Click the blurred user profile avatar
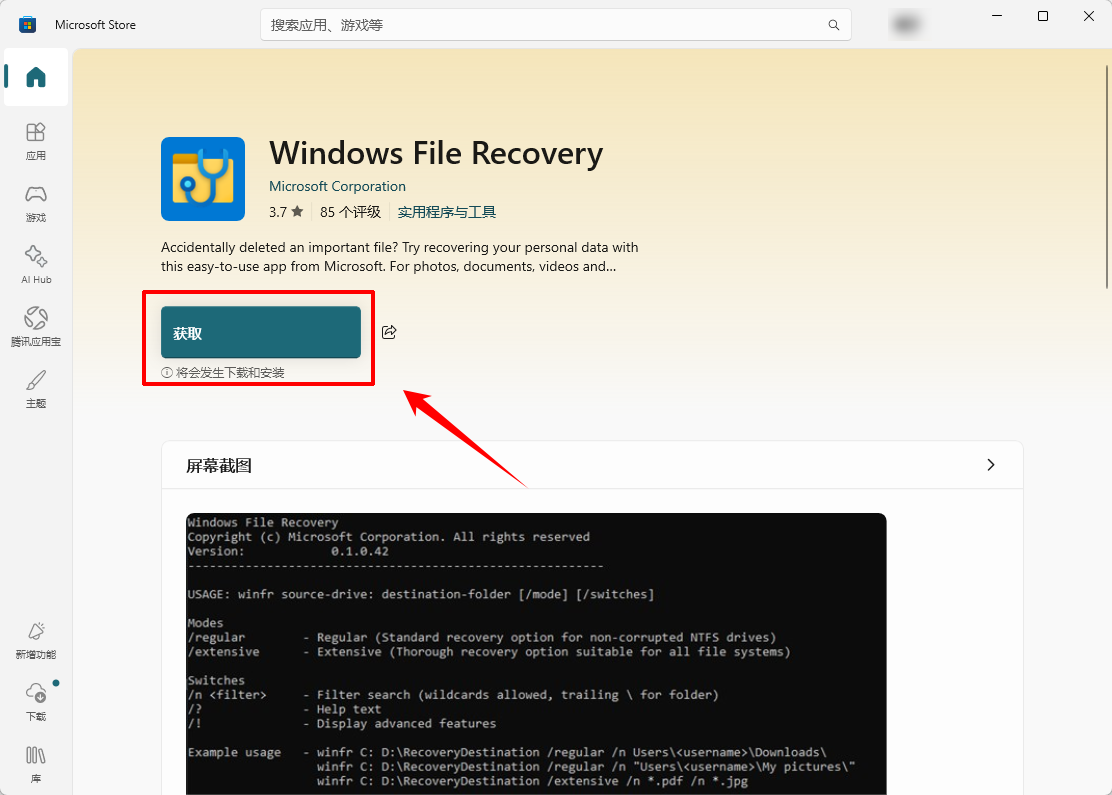Screen dimensions: 1112x795 coord(906,25)
